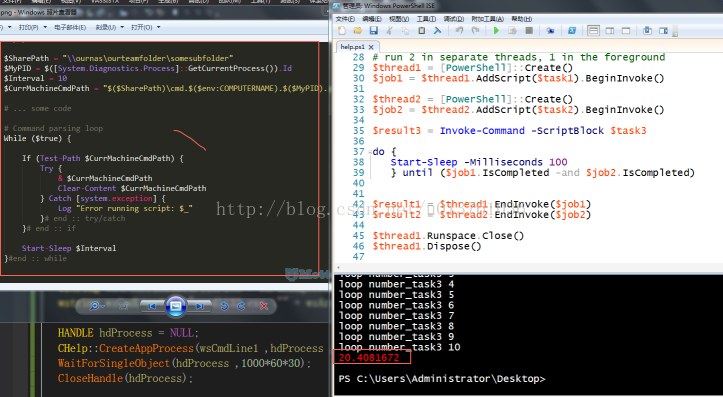Click the Stop Operation square icon
This screenshot has height=397, width=723.
(x=529, y=30)
